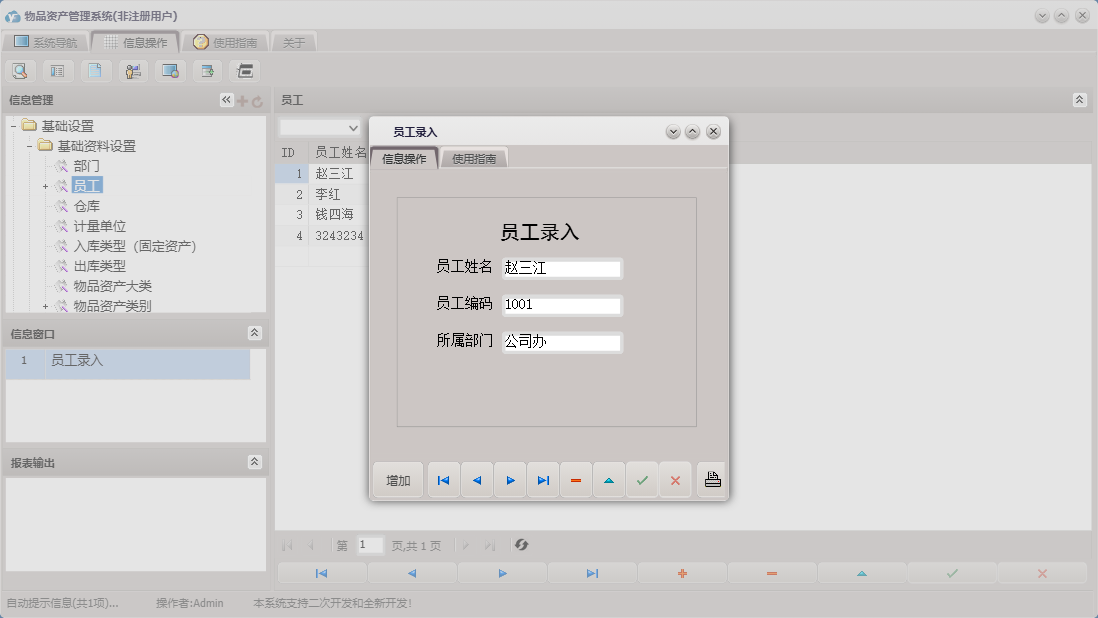
Task: Click the 员工编码 input field showing 1001
Action: [561, 305]
